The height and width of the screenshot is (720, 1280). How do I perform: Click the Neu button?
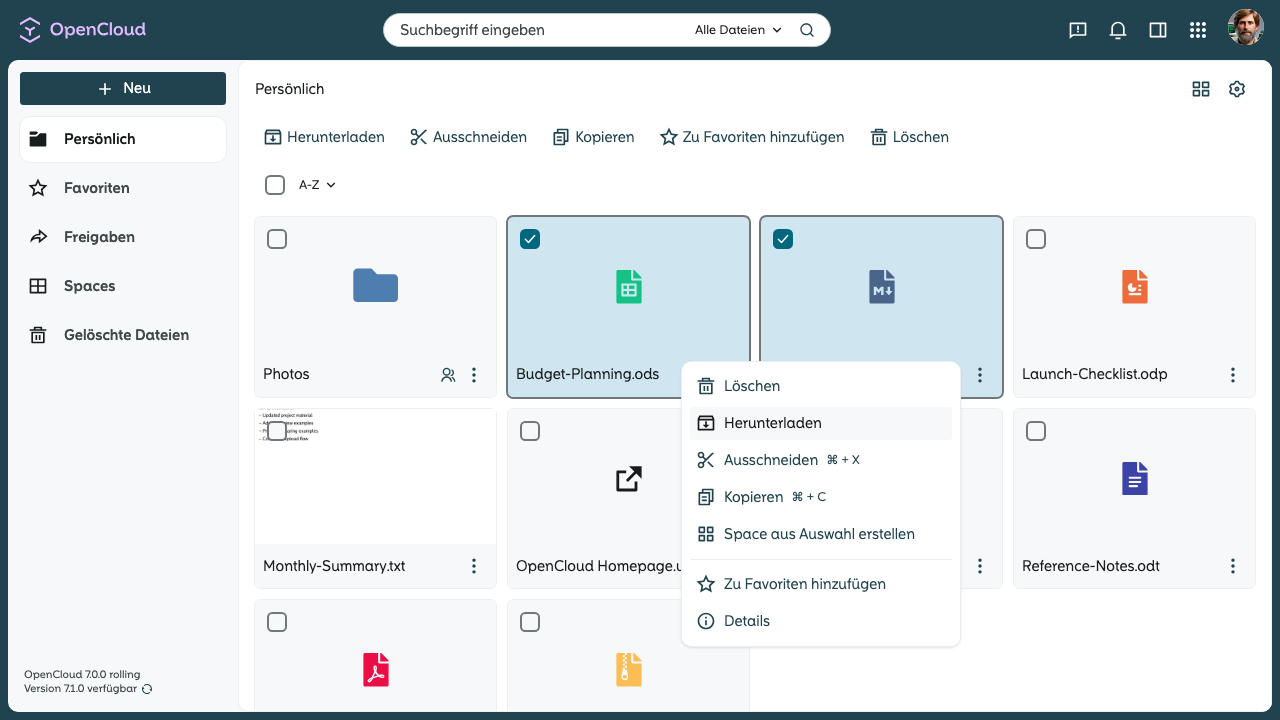coord(123,88)
